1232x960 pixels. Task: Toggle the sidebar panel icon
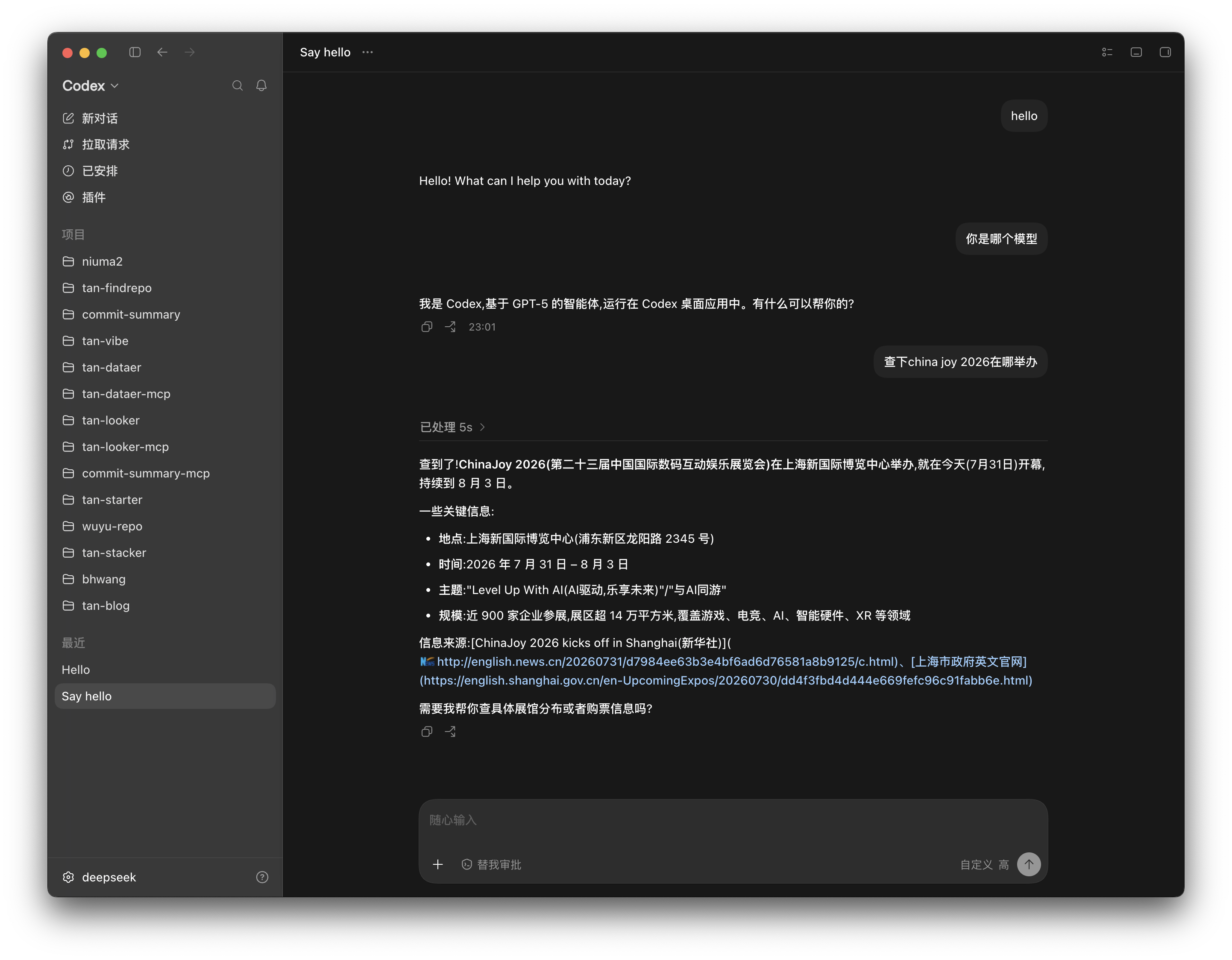pyautogui.click(x=135, y=53)
